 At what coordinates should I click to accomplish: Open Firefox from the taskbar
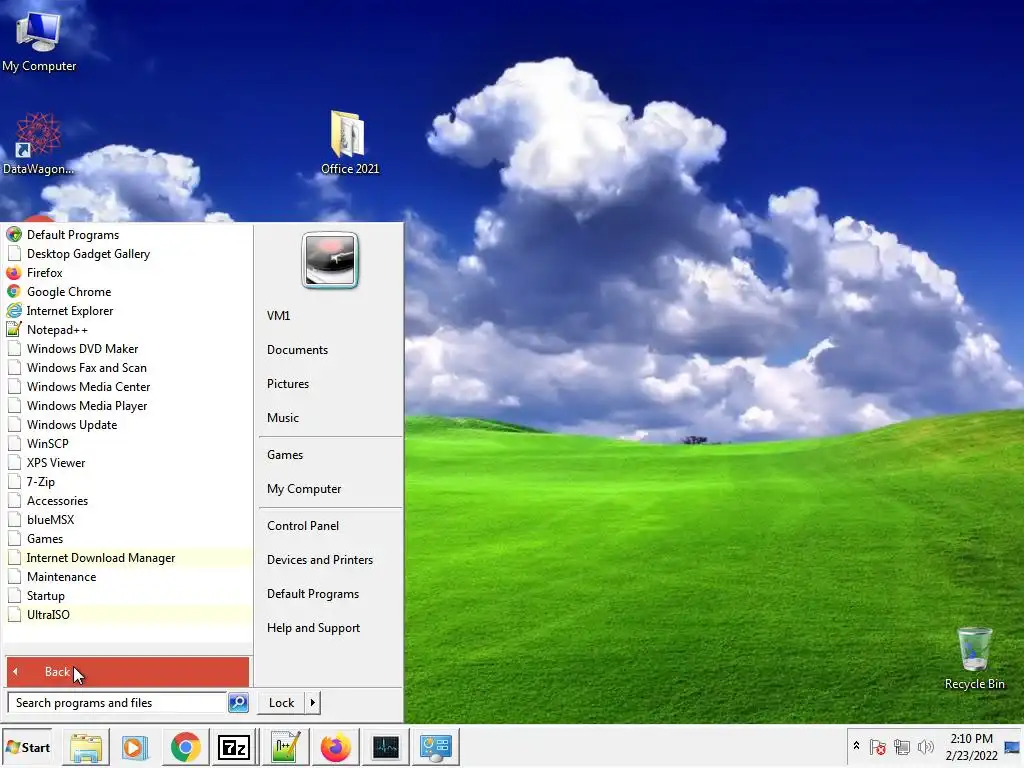(x=335, y=747)
